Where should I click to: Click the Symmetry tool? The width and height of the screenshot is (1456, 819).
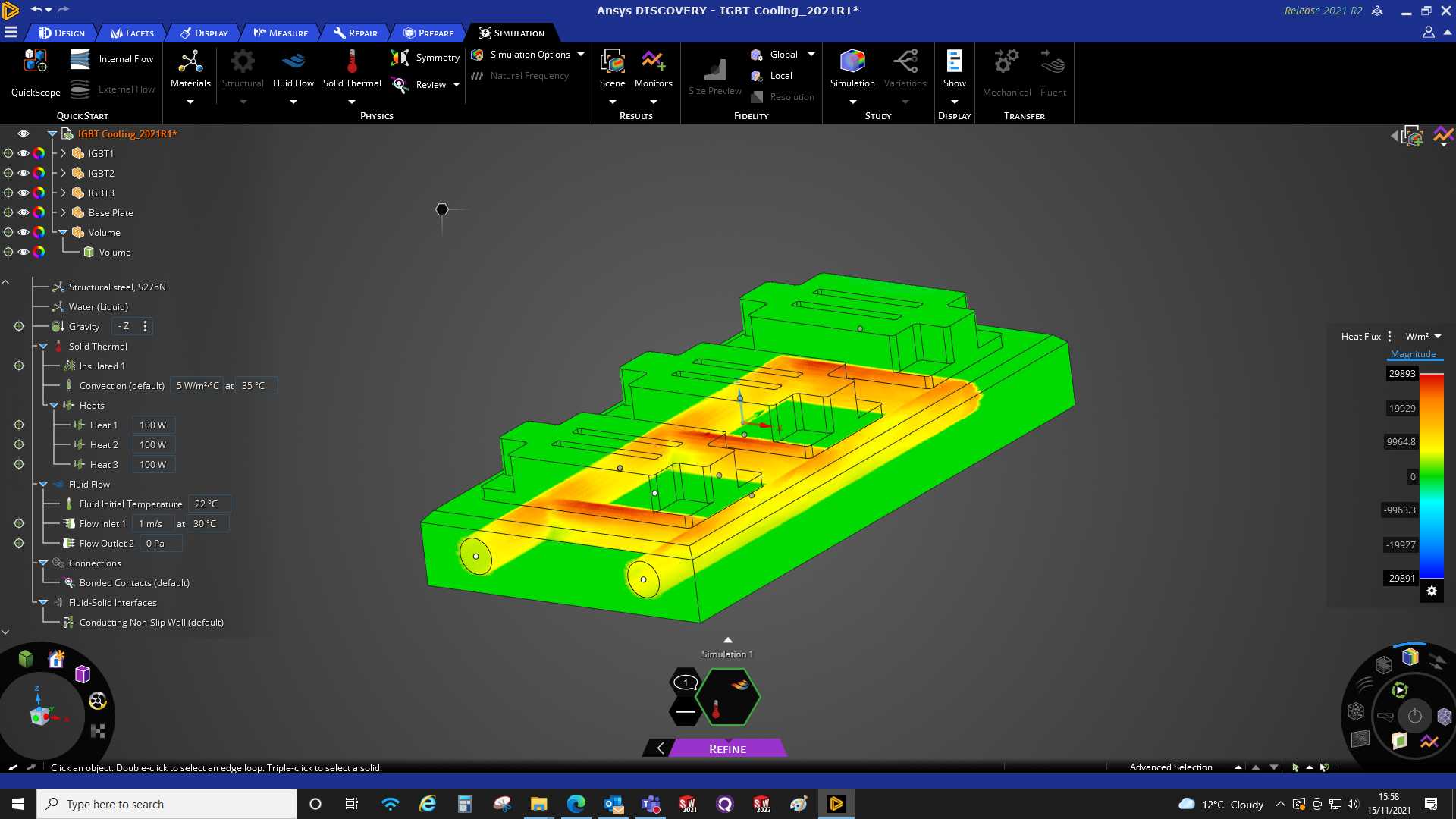coord(425,58)
